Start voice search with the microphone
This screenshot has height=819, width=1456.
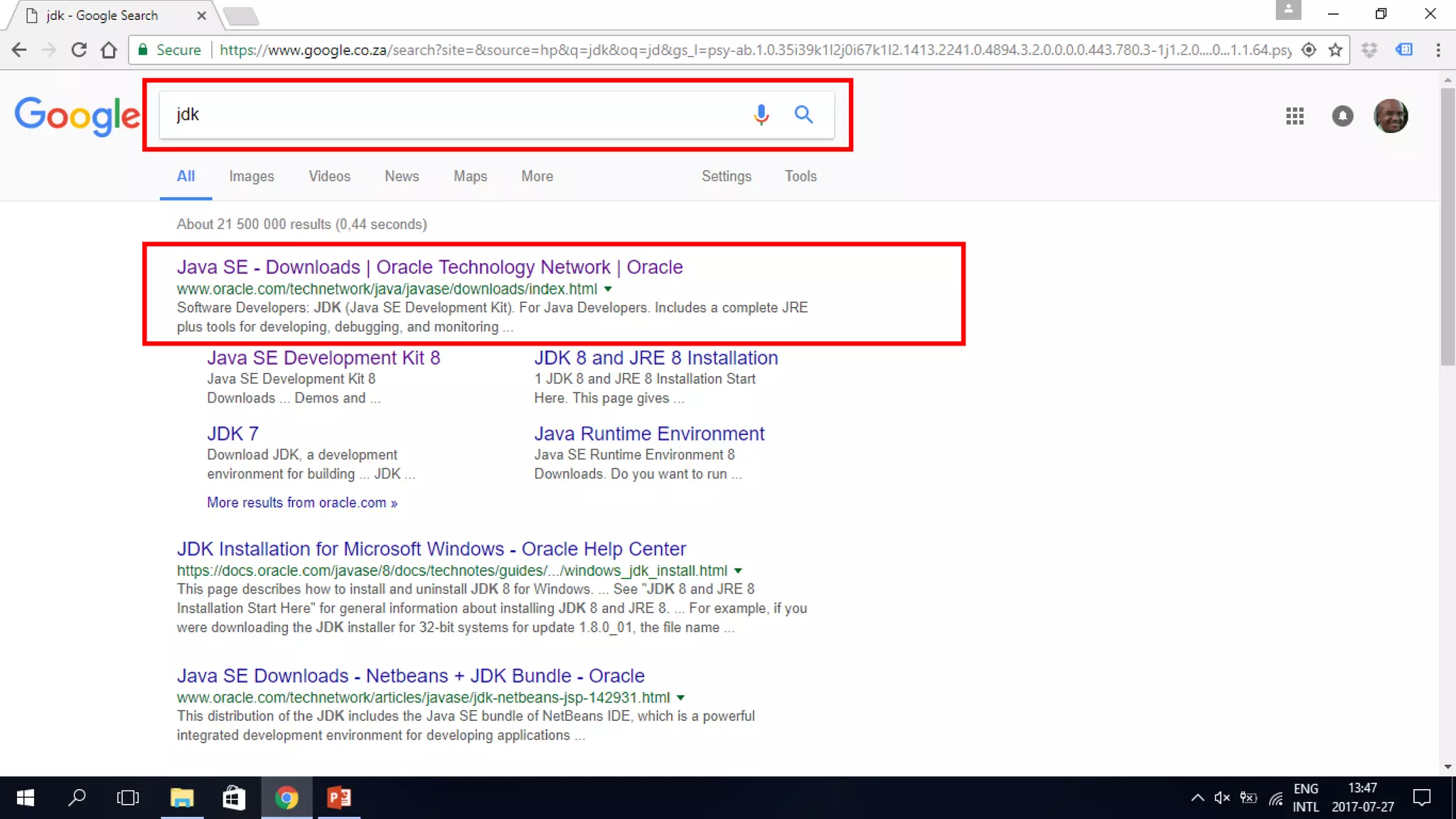pos(761,114)
